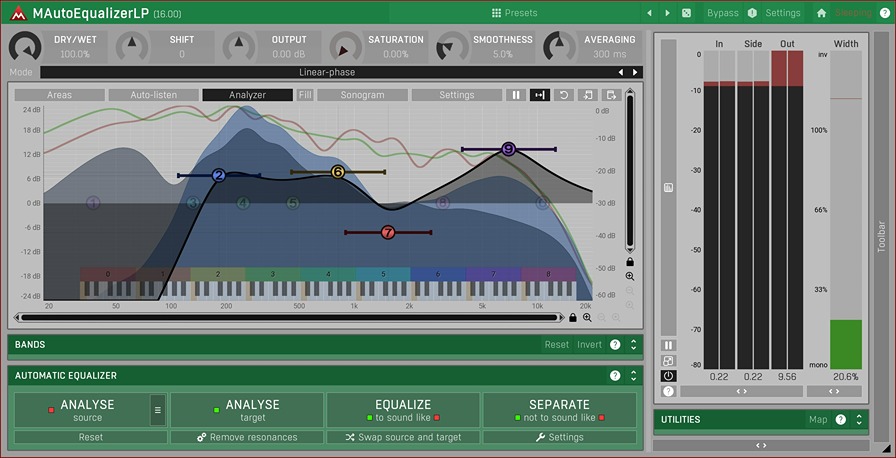Toggle the Analyzer display

pos(247,95)
